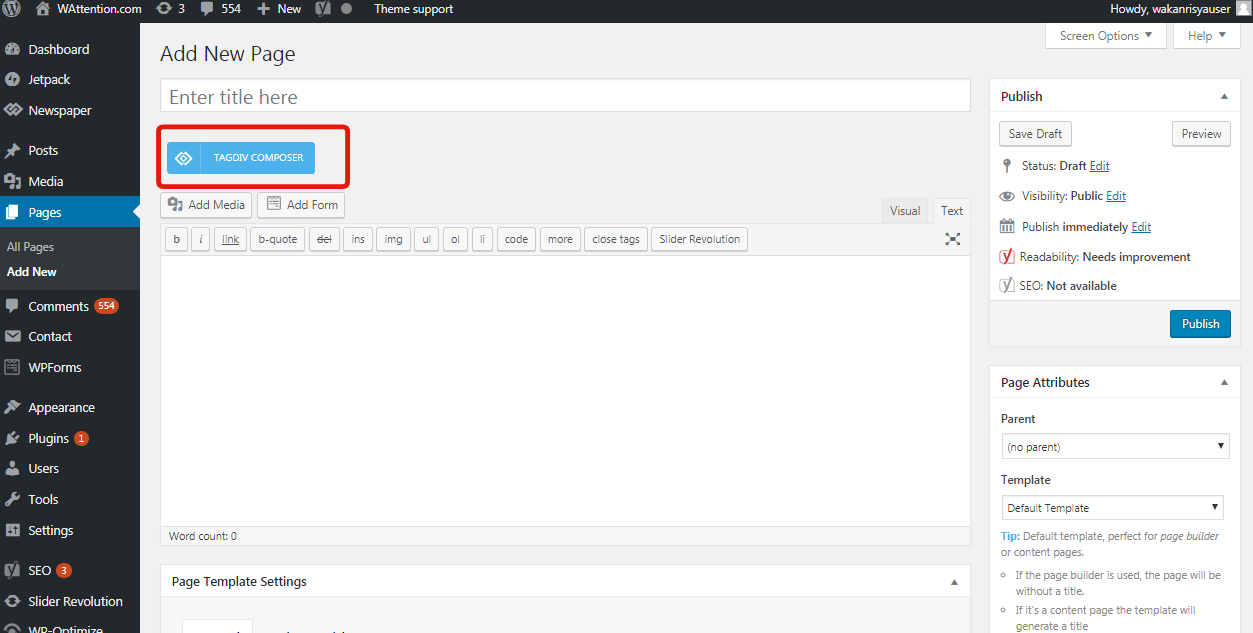Viewport: 1253px width, 633px height.
Task: Open the wakanrisyauser profile menu
Action: pyautogui.click(x=1180, y=9)
